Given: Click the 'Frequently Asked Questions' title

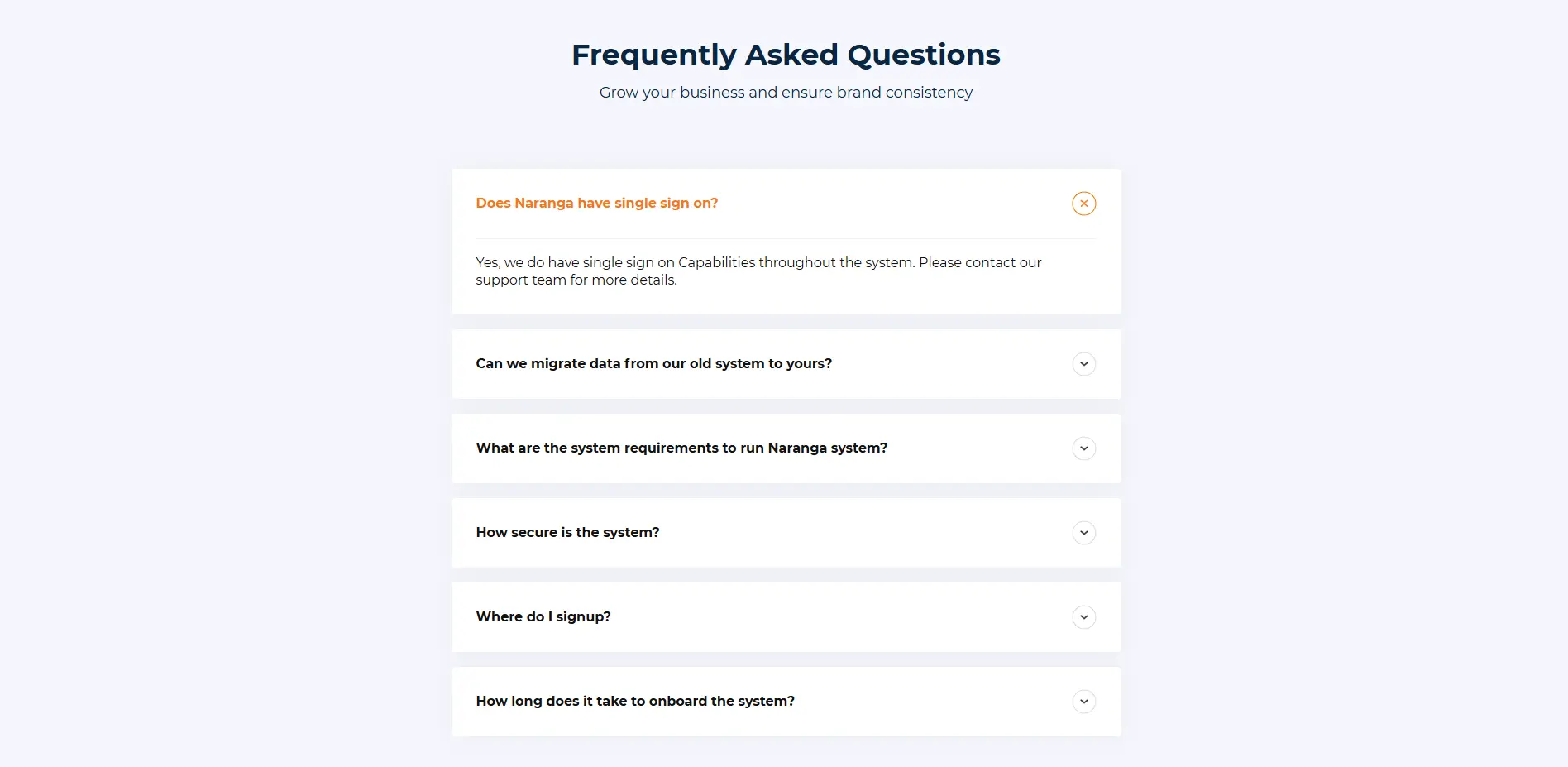Looking at the screenshot, I should pyautogui.click(x=785, y=54).
